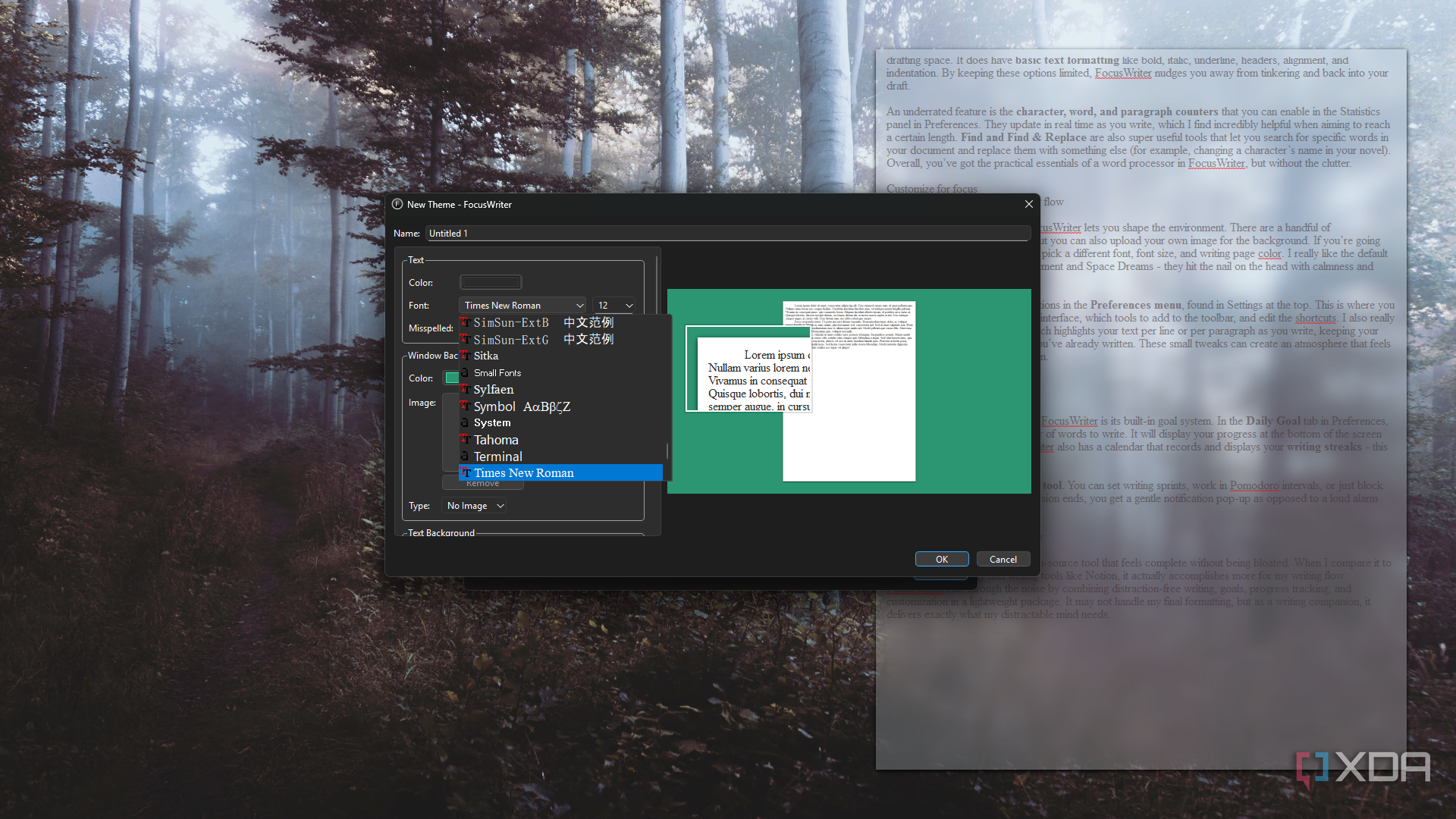Select SimSun-ExtB from the font list

[x=511, y=323]
